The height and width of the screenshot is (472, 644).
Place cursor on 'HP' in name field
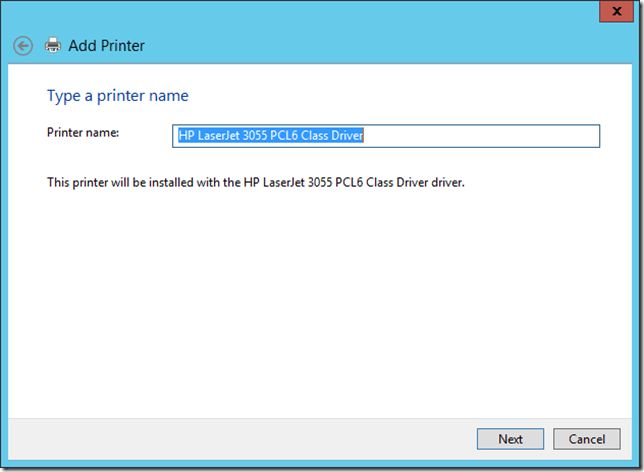pyautogui.click(x=185, y=136)
